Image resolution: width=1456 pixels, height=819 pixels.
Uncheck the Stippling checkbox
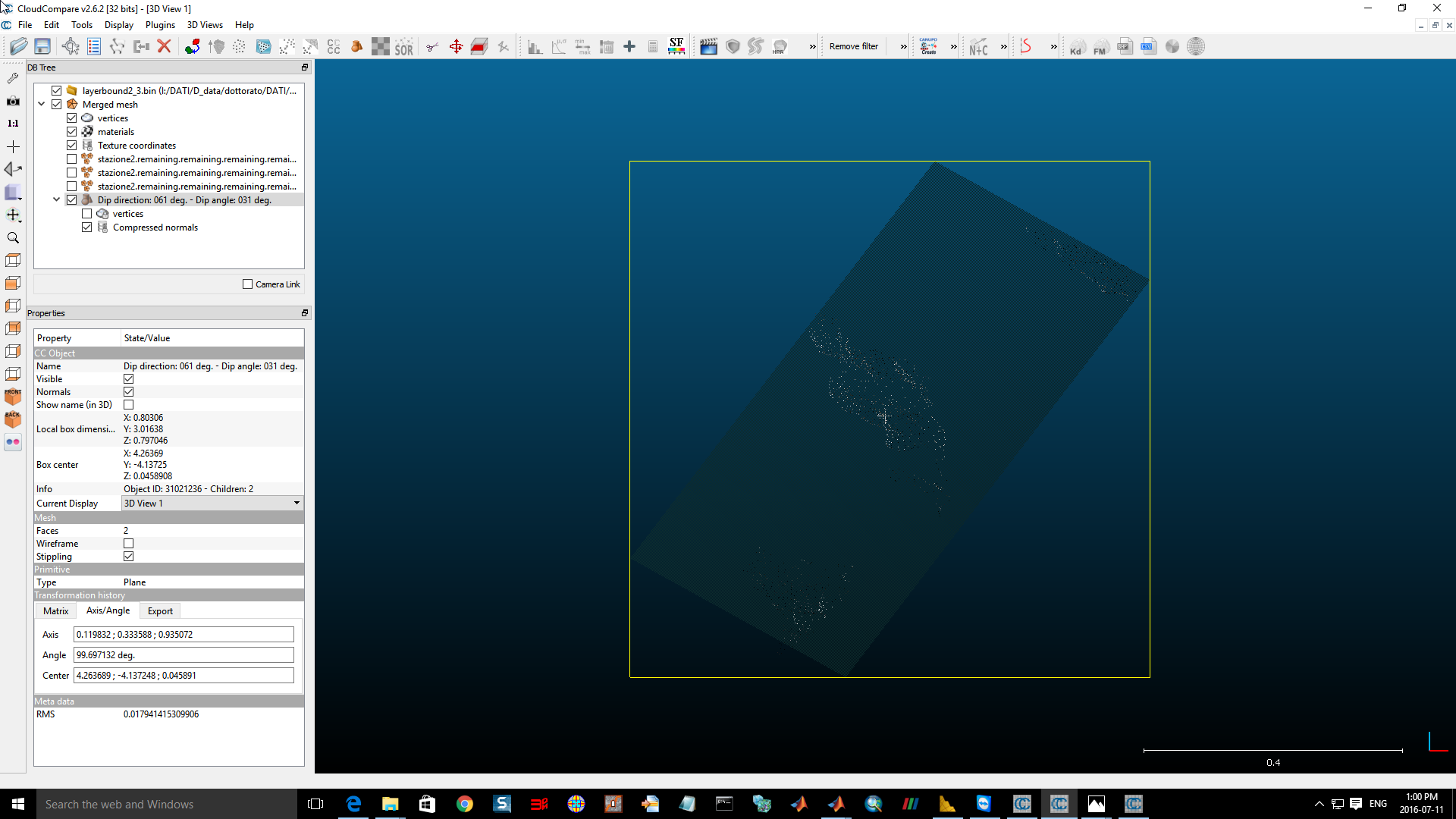point(129,557)
